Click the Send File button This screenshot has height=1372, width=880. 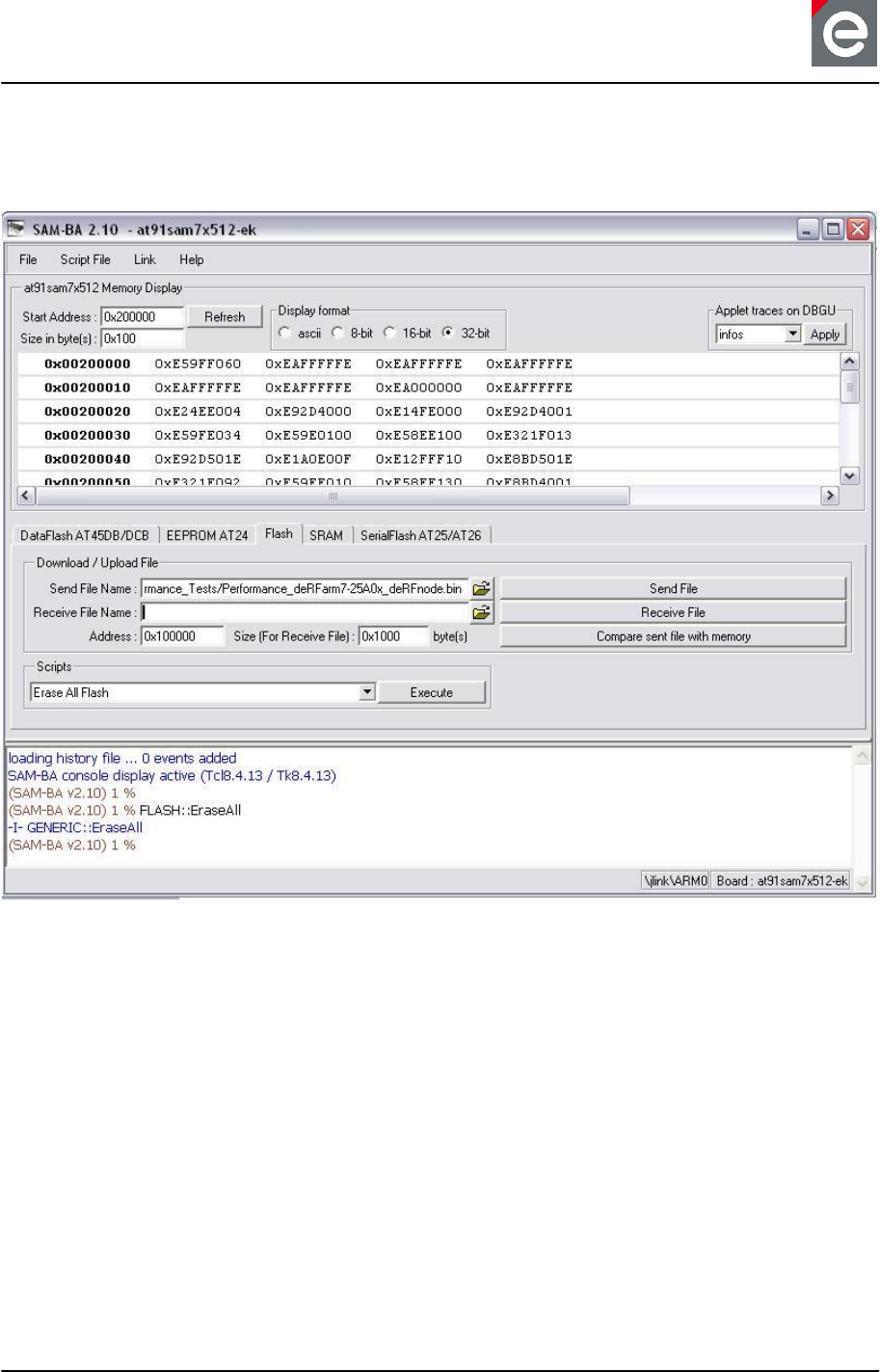[673, 588]
